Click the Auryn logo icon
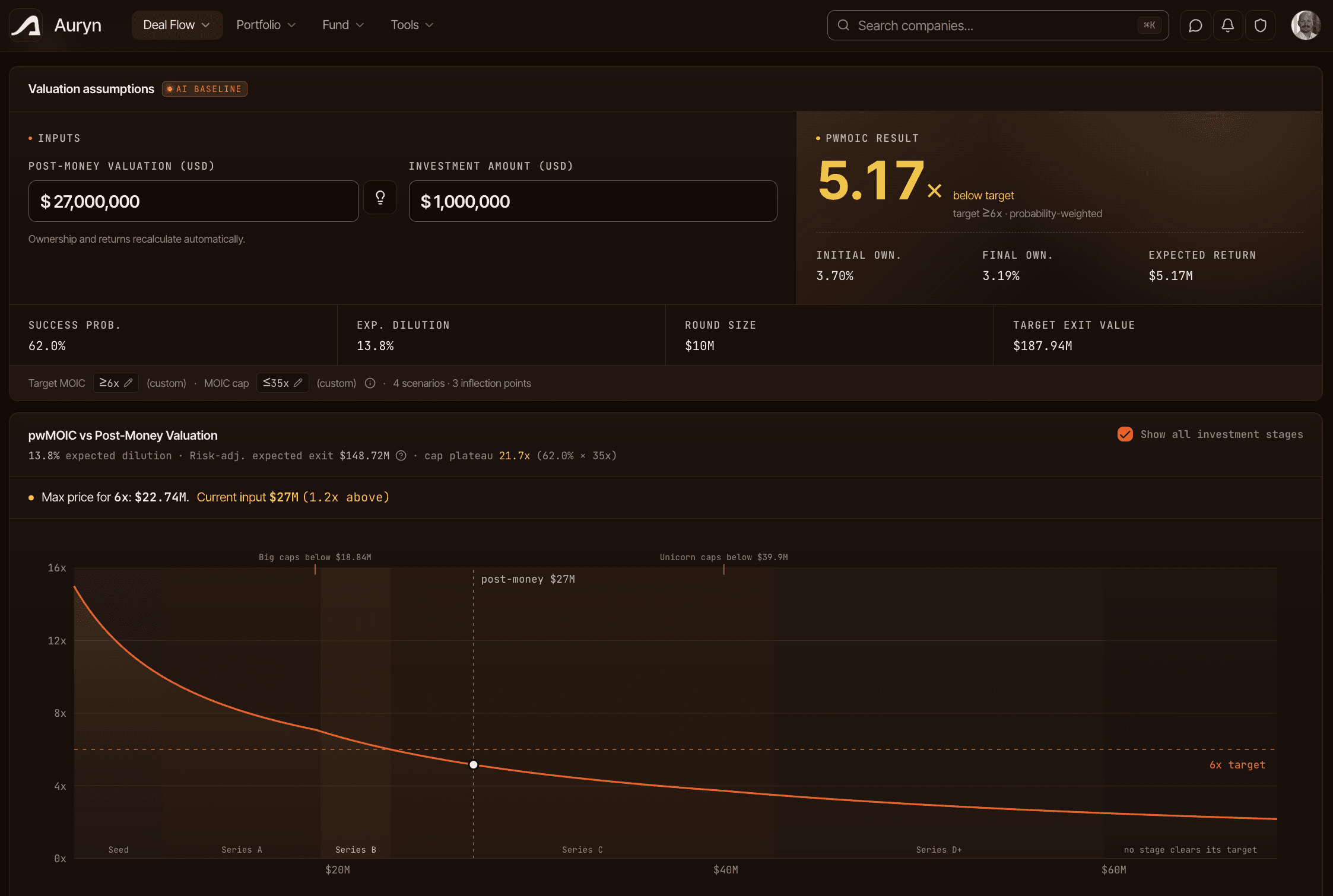Viewport: 1333px width, 896px height. pyautogui.click(x=26, y=26)
